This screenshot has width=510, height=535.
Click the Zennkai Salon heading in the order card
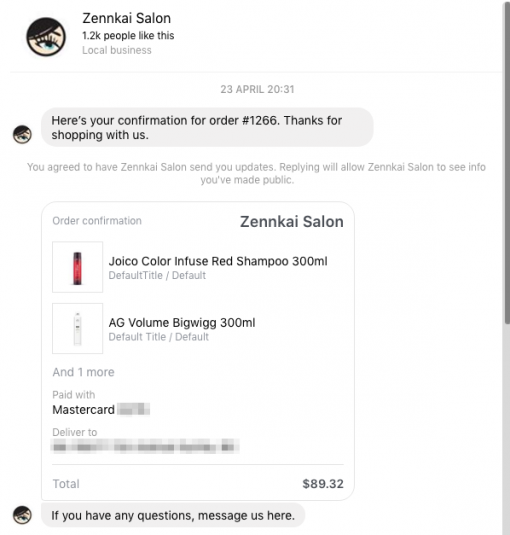pos(292,222)
